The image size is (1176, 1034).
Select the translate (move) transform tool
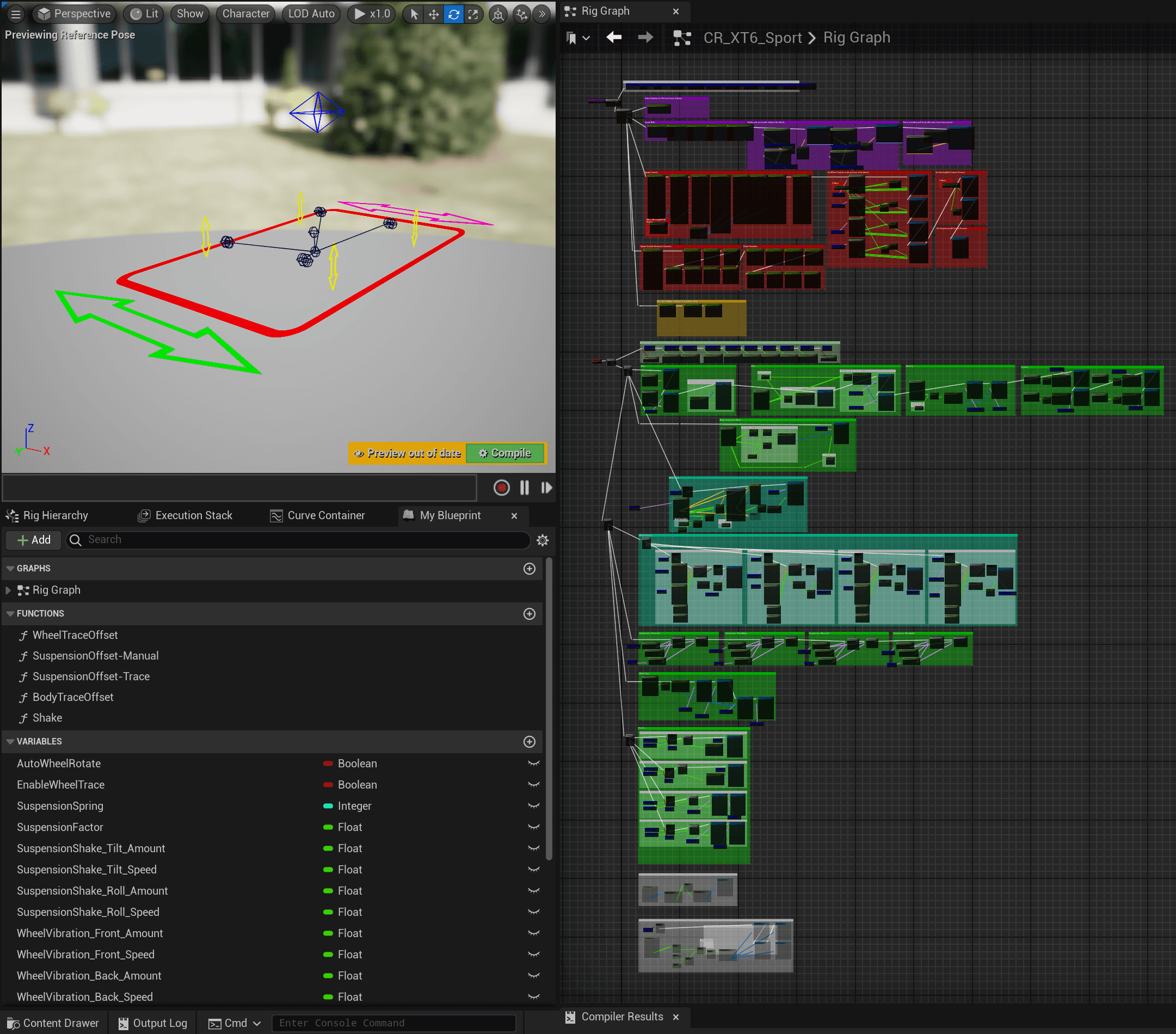point(434,14)
